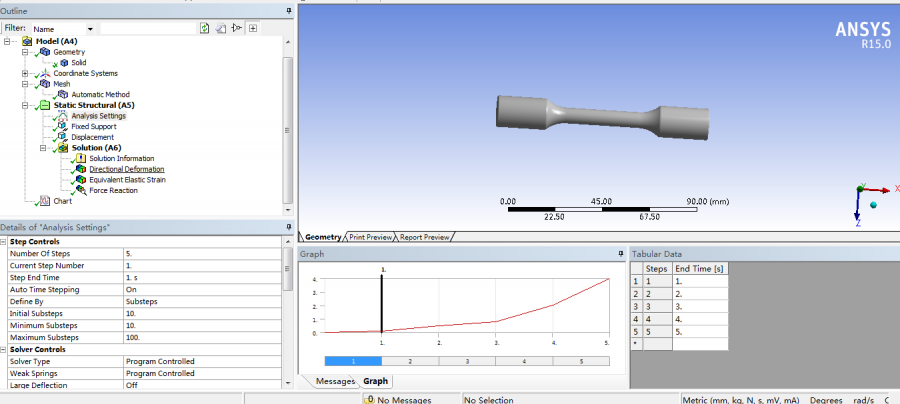Click the Clear Search eraser icon
Viewport: 900px width, 404px height.
pyautogui.click(x=220, y=28)
